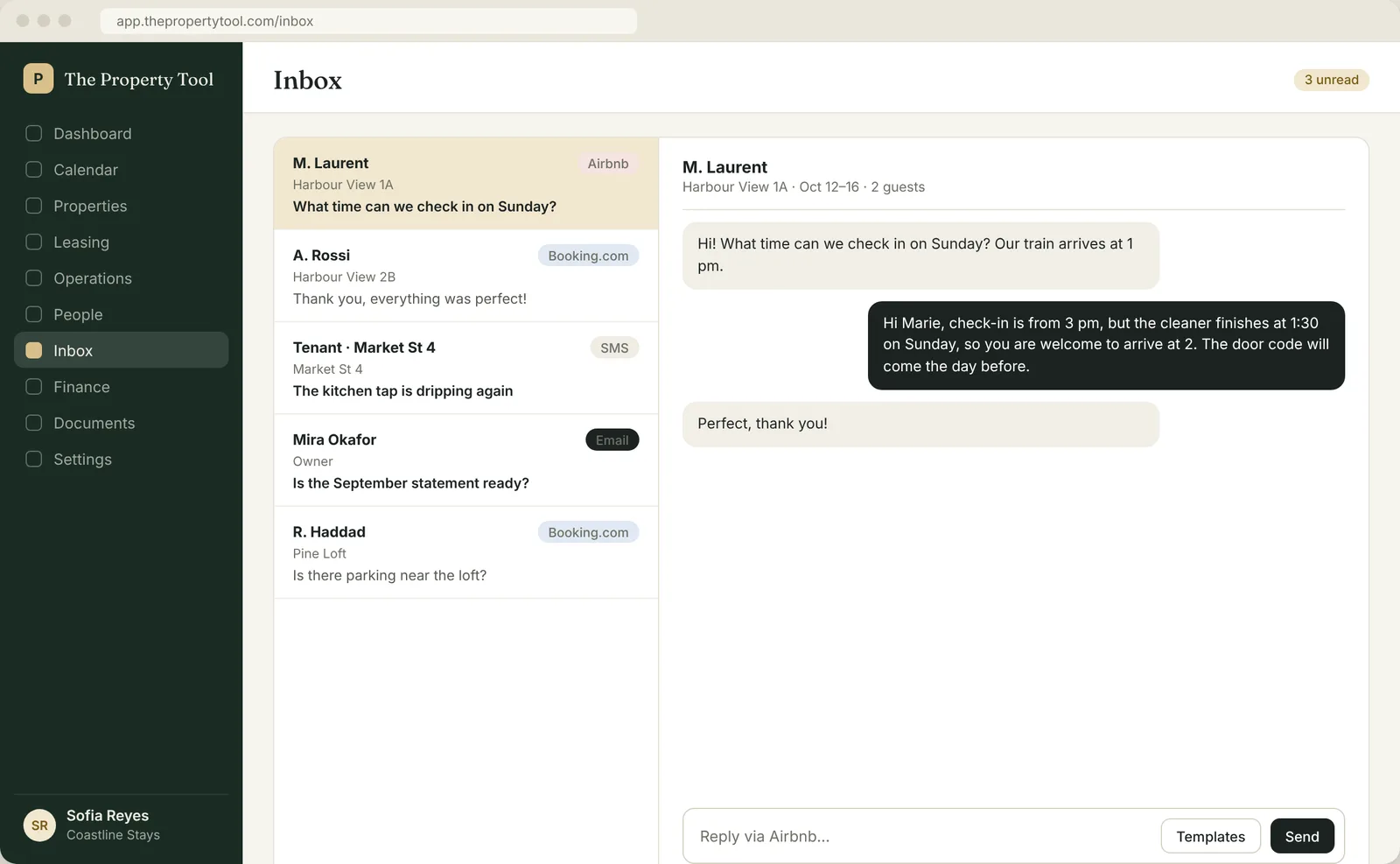Image resolution: width=1400 pixels, height=864 pixels.
Task: Open the Templates button
Action: point(1210,836)
